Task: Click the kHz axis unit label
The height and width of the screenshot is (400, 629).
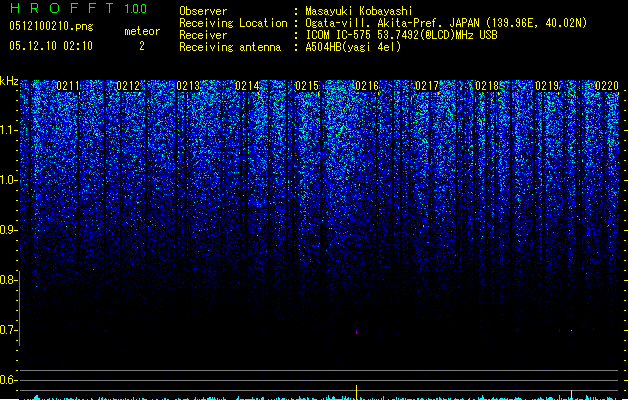Action: point(9,81)
